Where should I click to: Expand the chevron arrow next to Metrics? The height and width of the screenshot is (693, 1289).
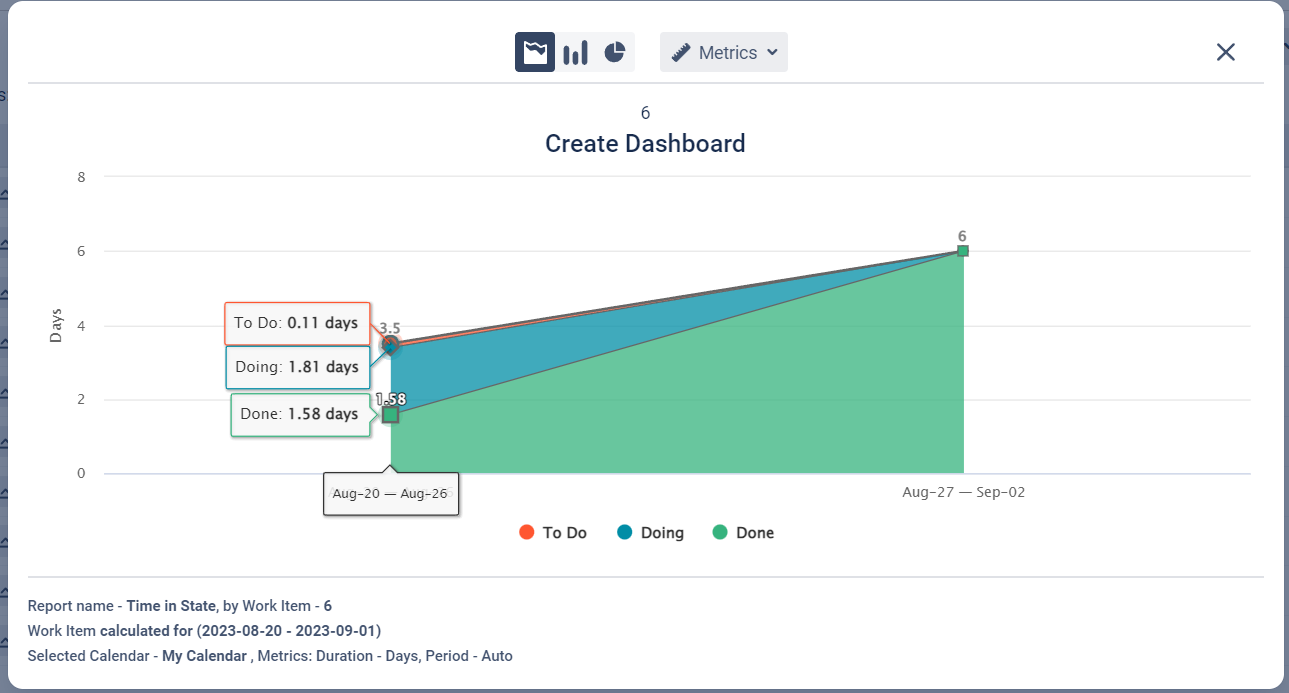772,53
